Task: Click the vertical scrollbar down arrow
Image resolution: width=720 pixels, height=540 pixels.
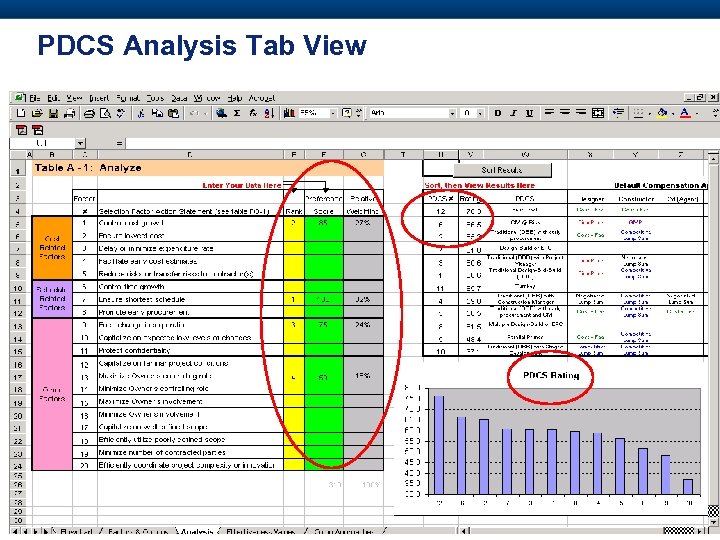Action: click(x=713, y=522)
